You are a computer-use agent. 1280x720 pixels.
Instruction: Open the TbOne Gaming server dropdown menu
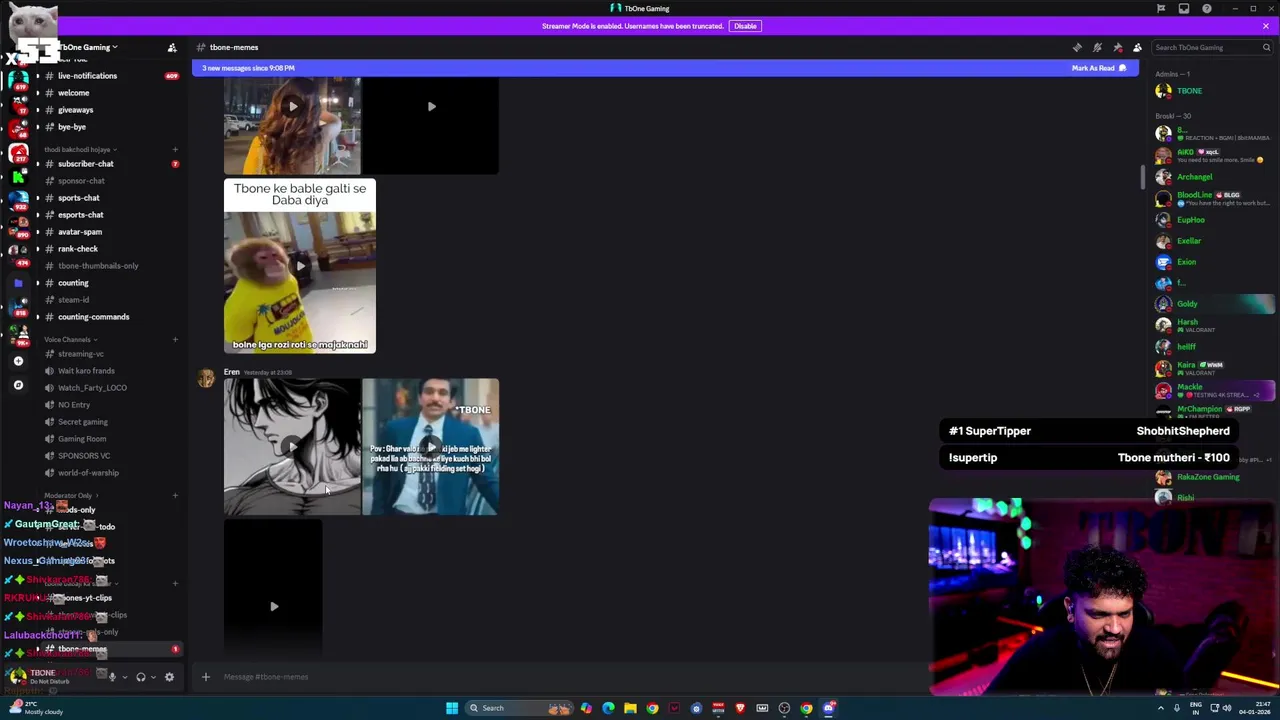tap(88, 47)
